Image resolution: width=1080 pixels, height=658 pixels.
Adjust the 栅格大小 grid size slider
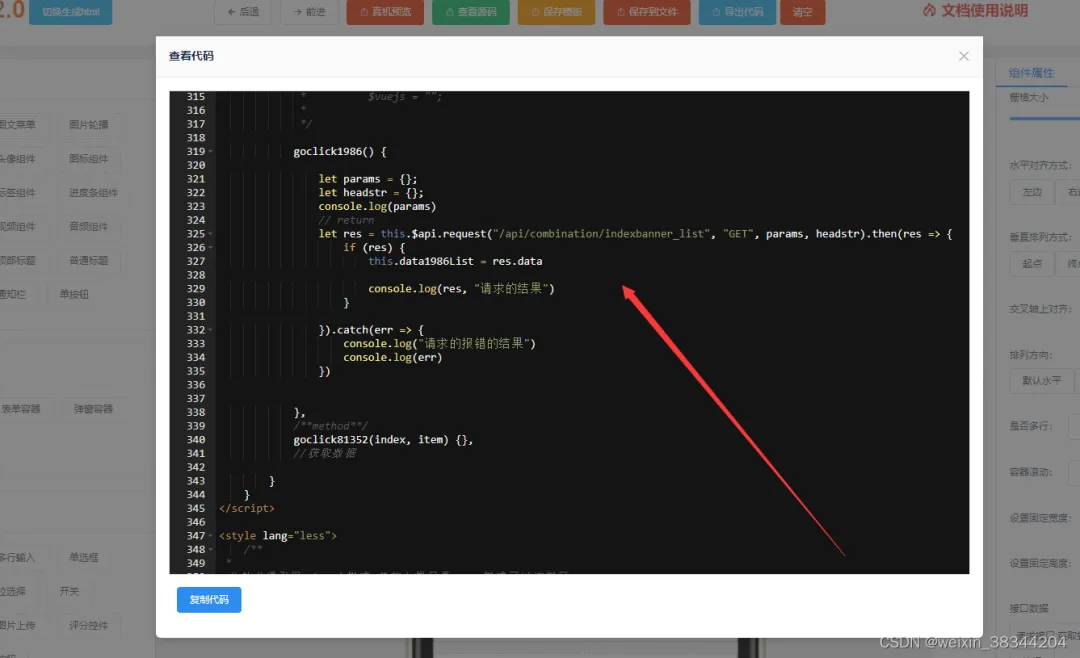[1044, 119]
